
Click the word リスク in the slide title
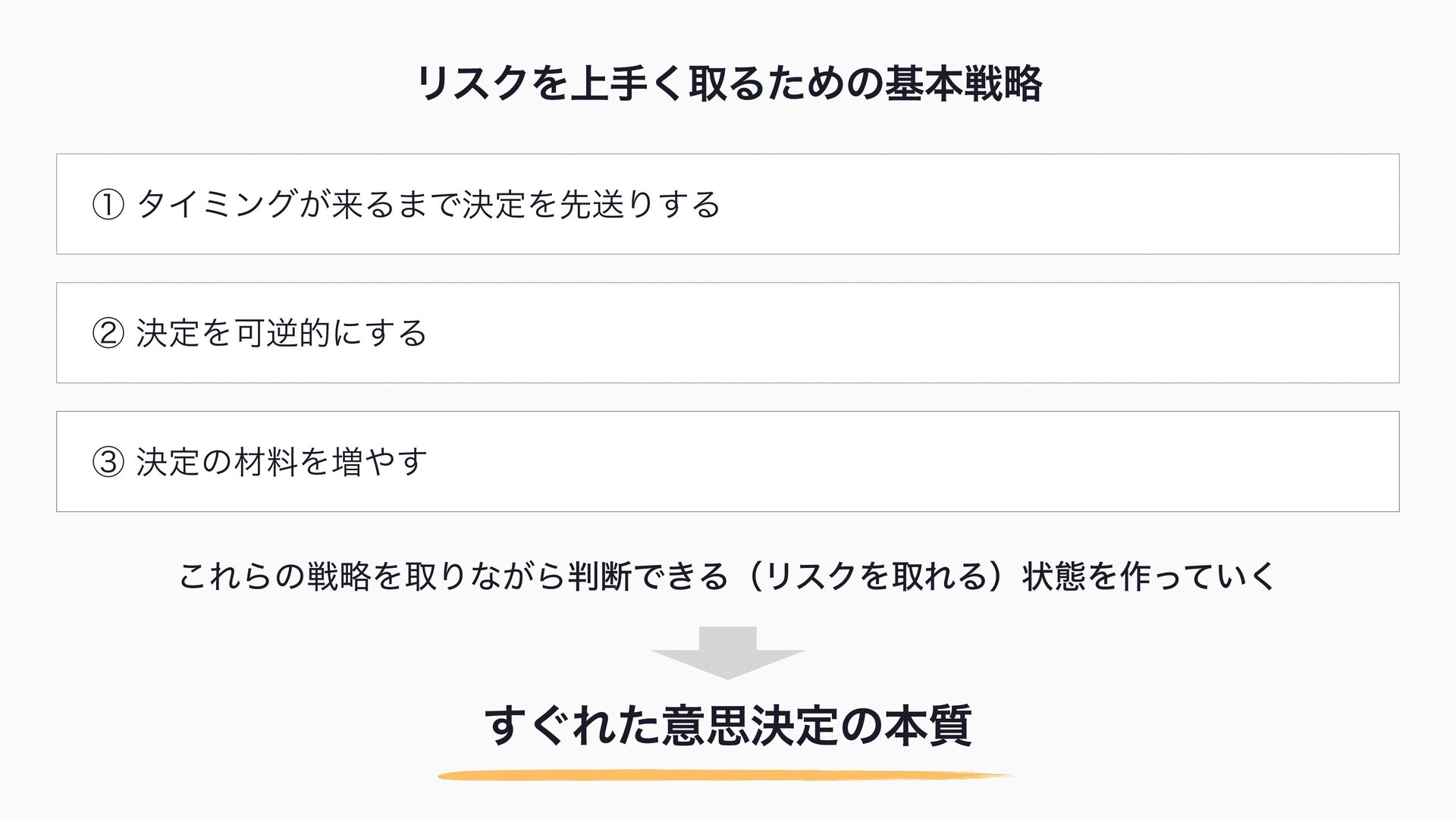(x=472, y=83)
